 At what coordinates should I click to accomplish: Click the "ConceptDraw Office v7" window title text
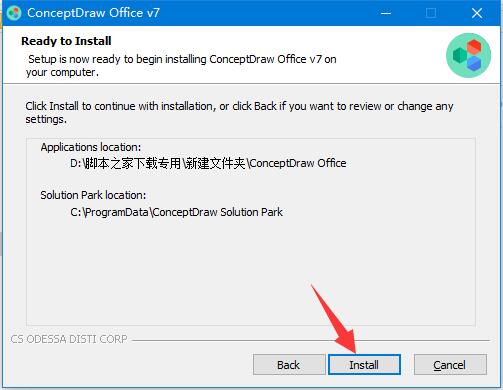point(93,13)
